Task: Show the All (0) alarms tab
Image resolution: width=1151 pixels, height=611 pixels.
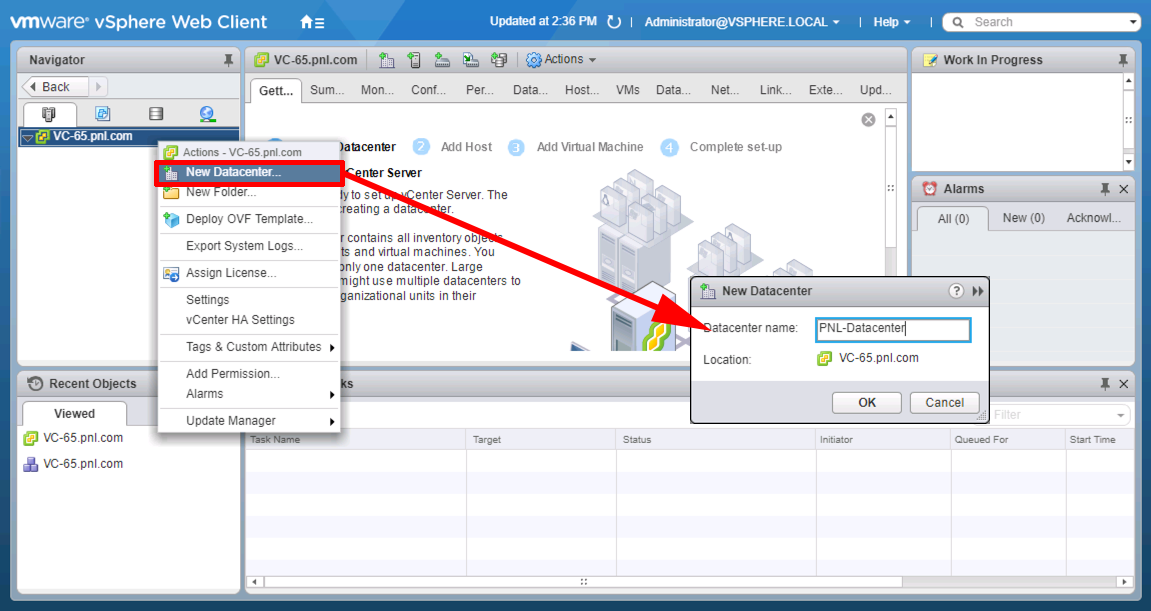Action: [953, 219]
